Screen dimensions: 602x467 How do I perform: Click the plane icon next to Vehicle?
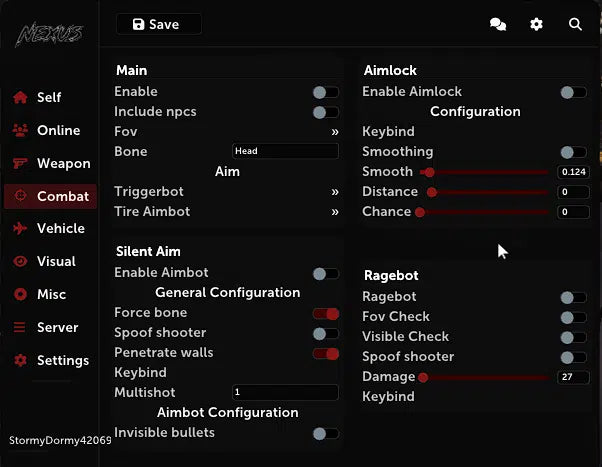coord(19,229)
